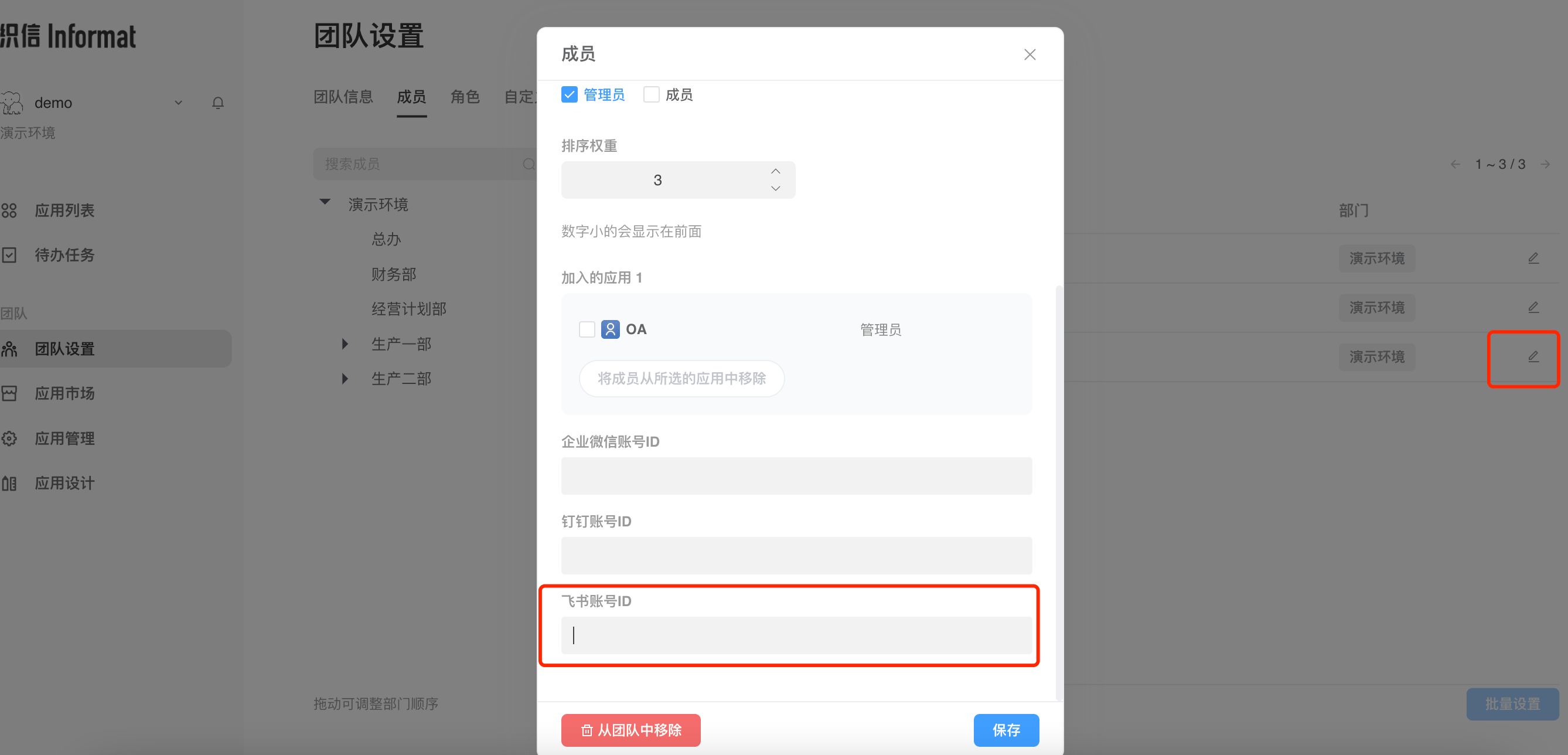Viewport: 1568px width, 755px height.
Task: Increase 排序权重 with up arrow
Action: 775,172
